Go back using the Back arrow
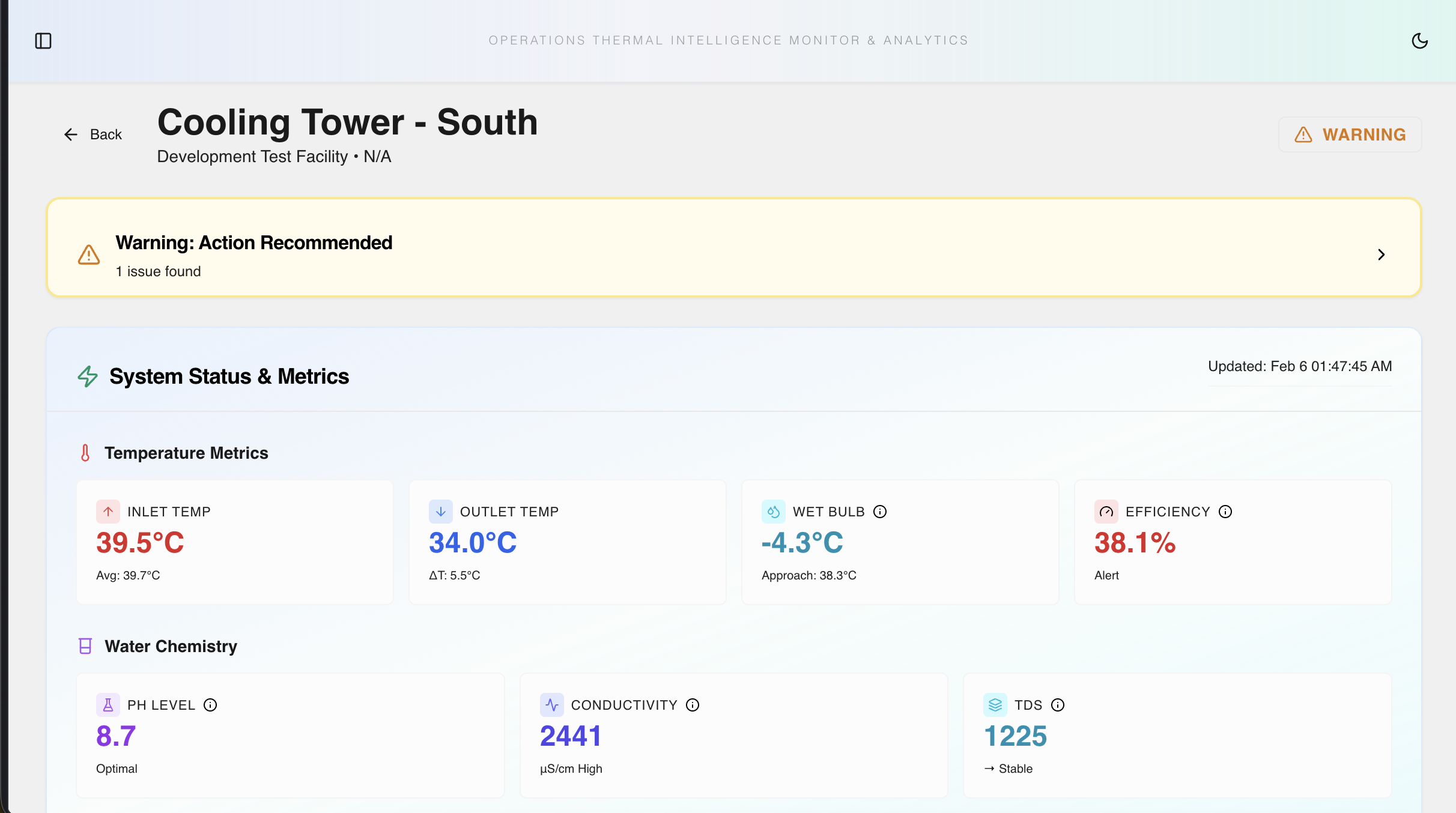The height and width of the screenshot is (813, 1456). click(93, 134)
